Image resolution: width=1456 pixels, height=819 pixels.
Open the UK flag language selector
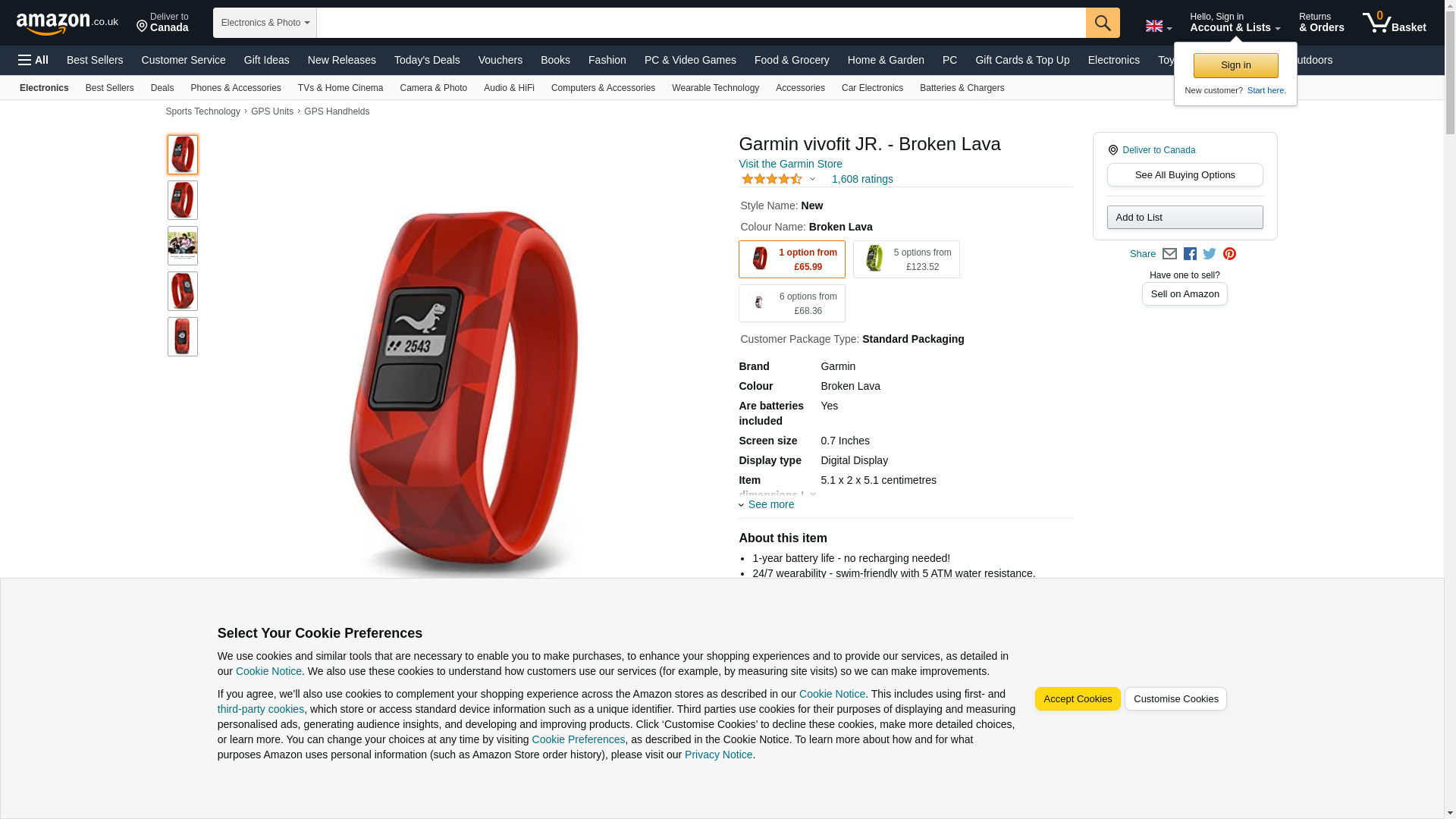[x=1158, y=27]
